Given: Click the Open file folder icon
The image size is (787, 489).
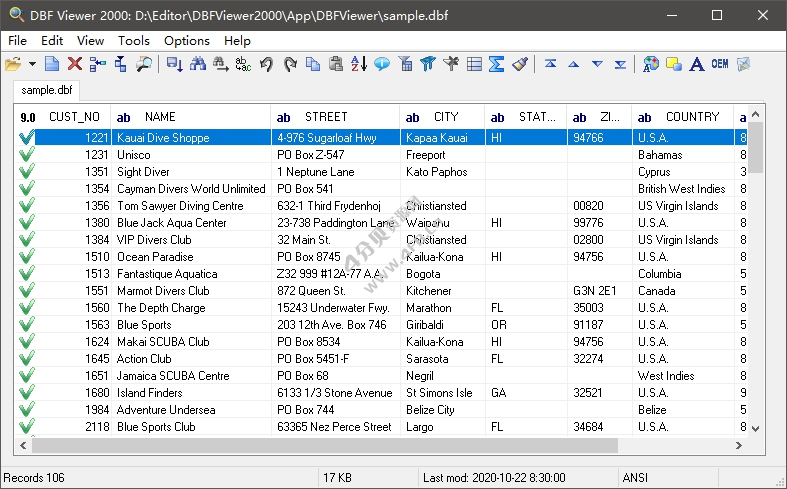Looking at the screenshot, I should (x=12, y=64).
